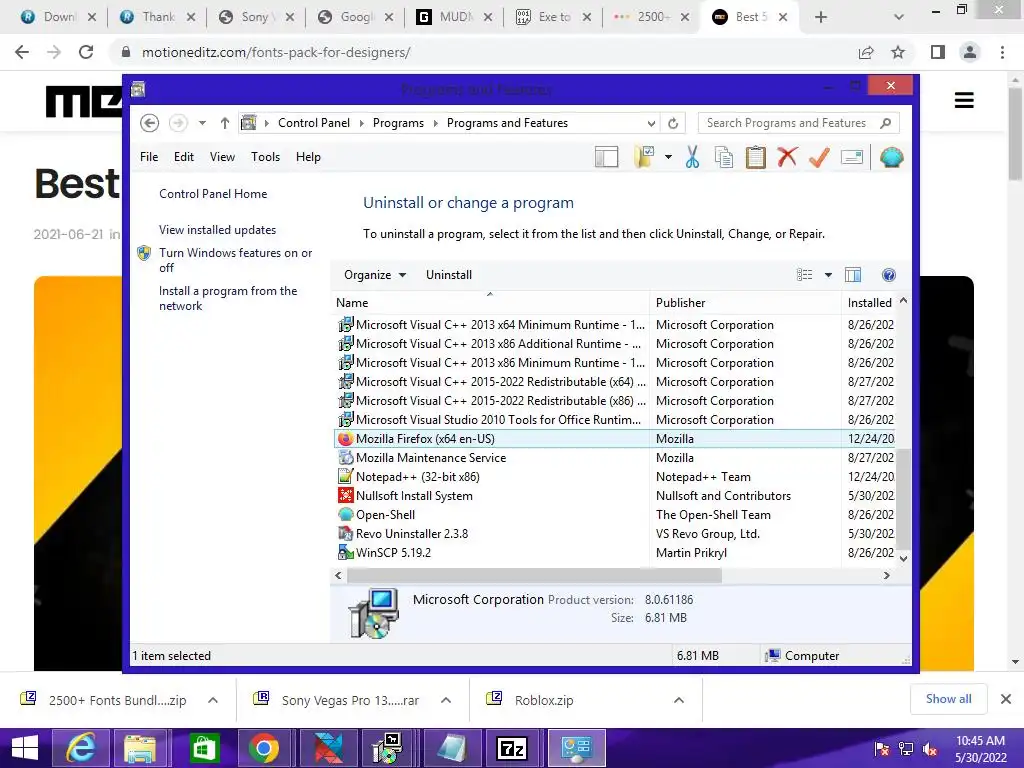Open the website hamburger menu
The image size is (1024, 768).
(964, 101)
